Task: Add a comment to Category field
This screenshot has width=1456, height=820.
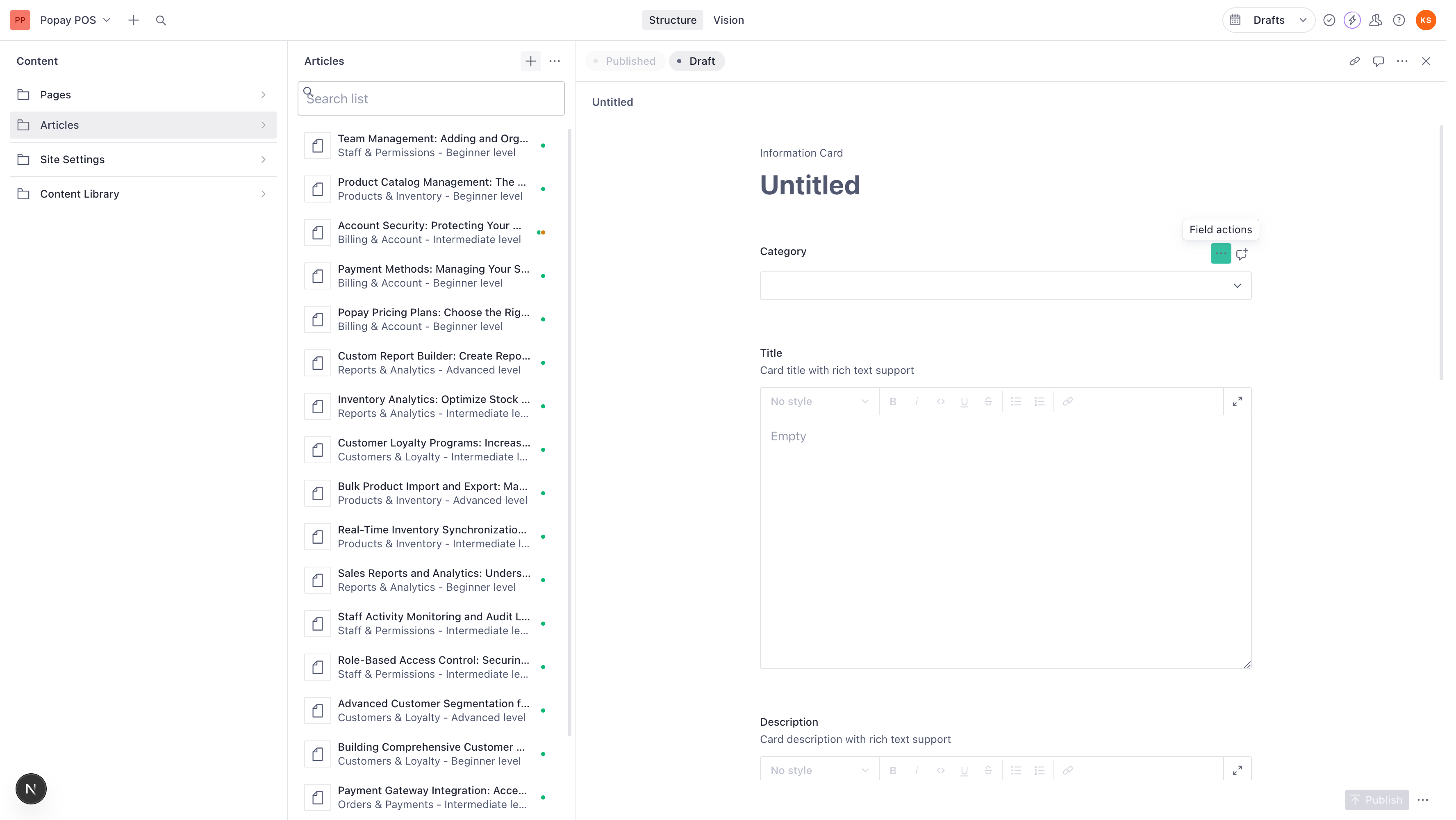Action: pyautogui.click(x=1242, y=254)
